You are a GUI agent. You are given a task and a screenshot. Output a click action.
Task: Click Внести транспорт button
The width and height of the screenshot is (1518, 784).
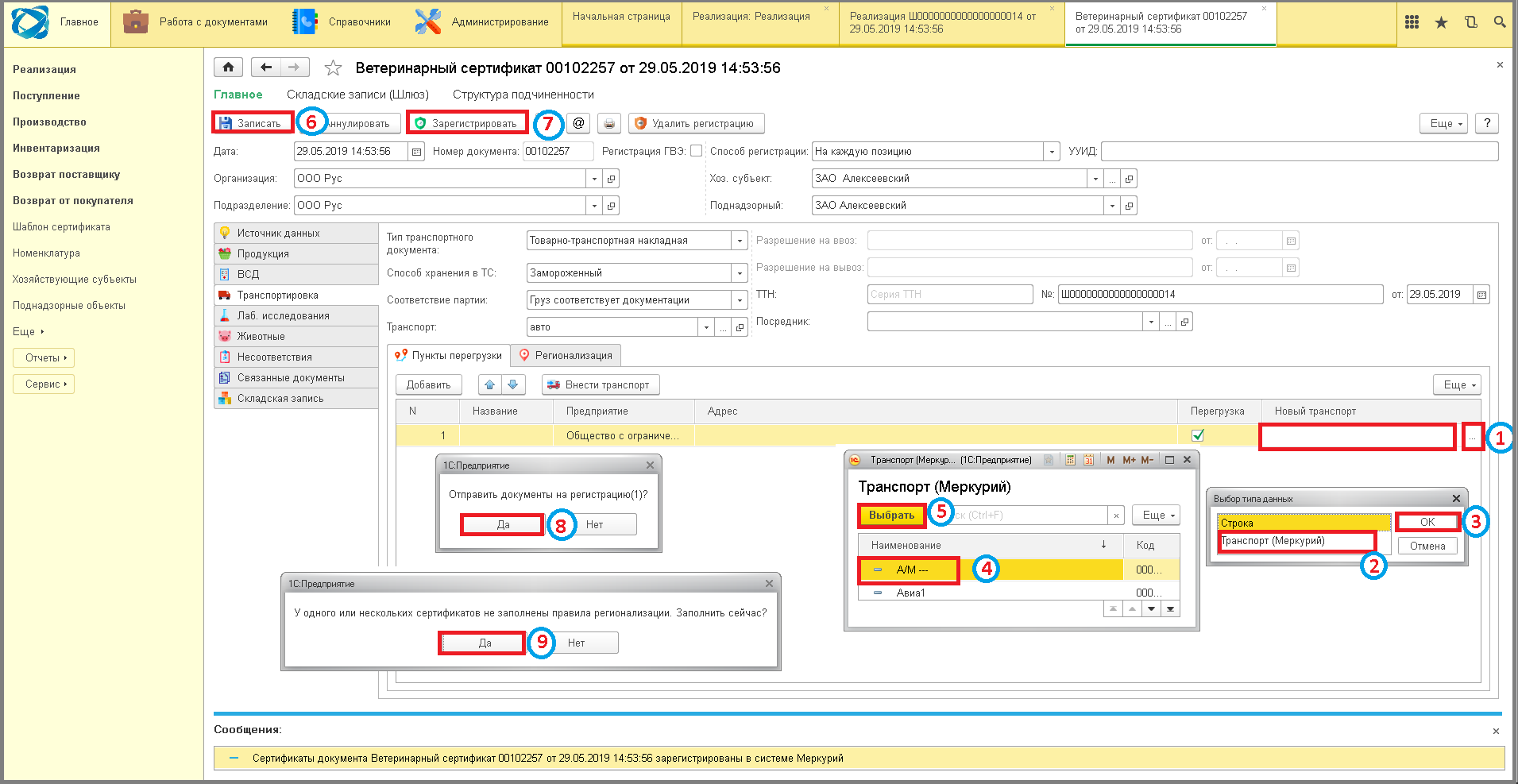tap(601, 384)
